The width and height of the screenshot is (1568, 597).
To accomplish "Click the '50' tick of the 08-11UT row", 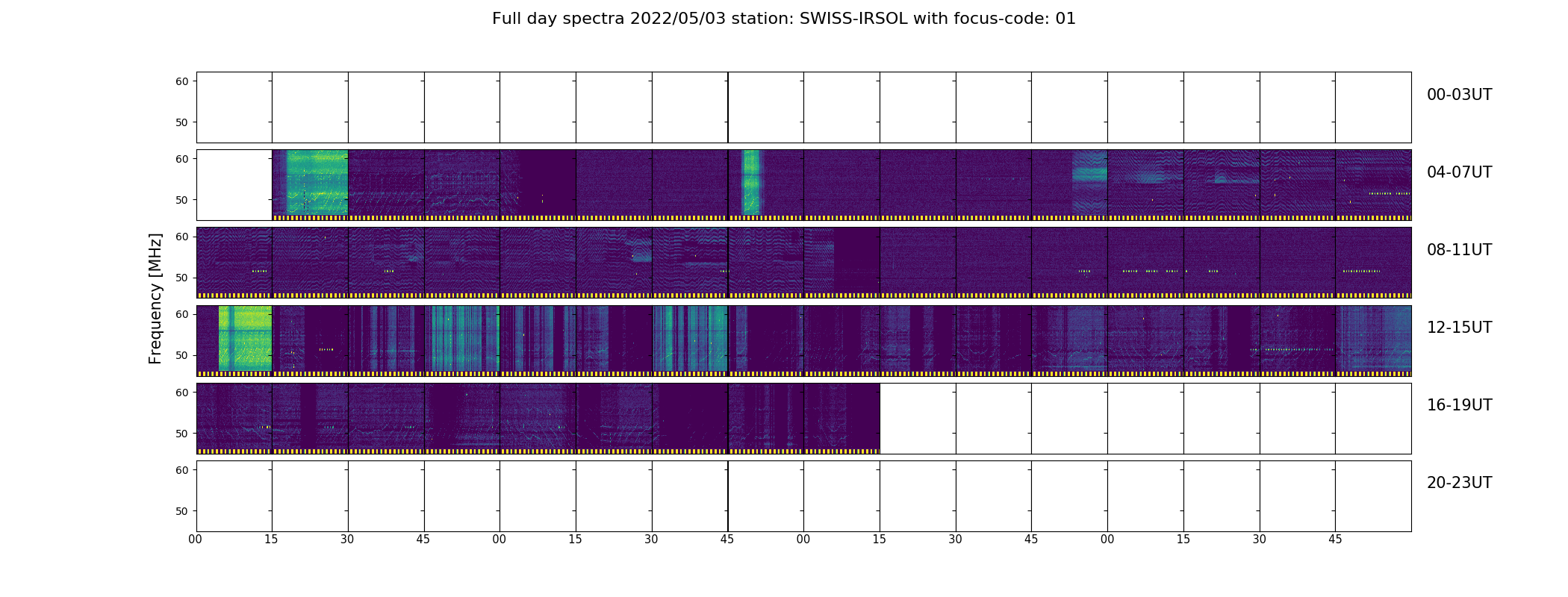I will [x=181, y=278].
